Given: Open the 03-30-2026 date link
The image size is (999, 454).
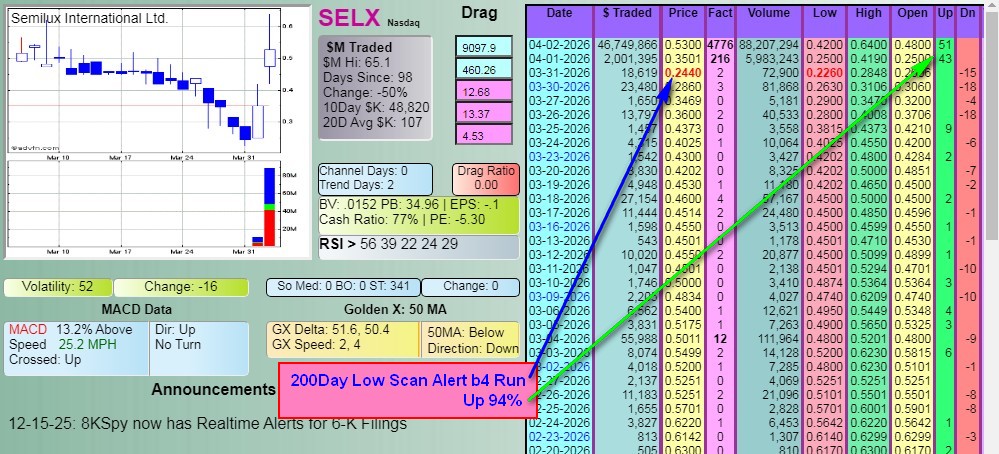Looking at the screenshot, I should click(559, 87).
